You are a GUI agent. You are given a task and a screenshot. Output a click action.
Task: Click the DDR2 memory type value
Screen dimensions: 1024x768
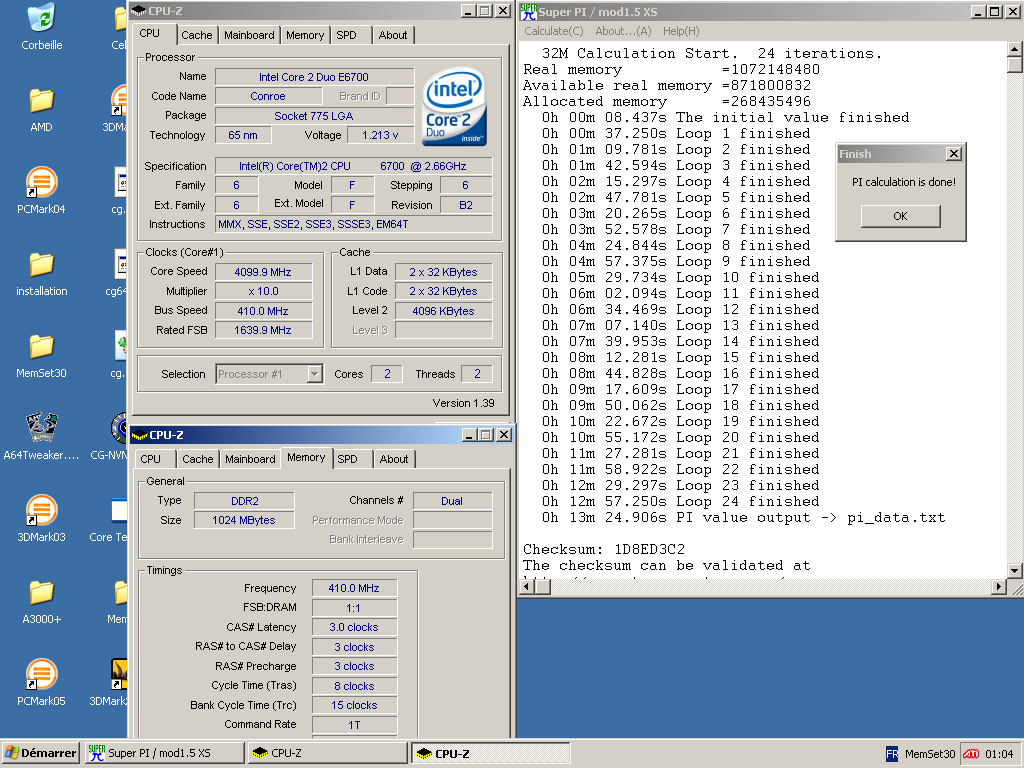click(245, 501)
